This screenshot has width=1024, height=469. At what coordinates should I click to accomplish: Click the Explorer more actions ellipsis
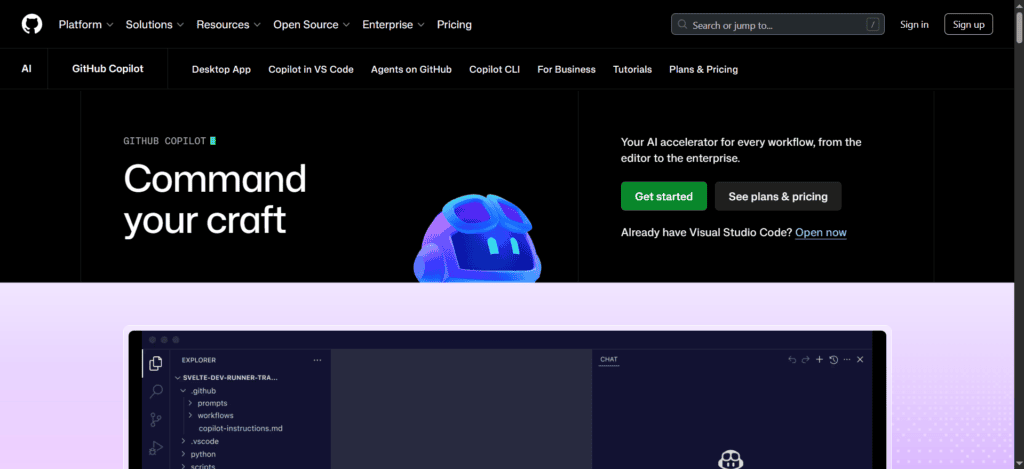click(317, 360)
